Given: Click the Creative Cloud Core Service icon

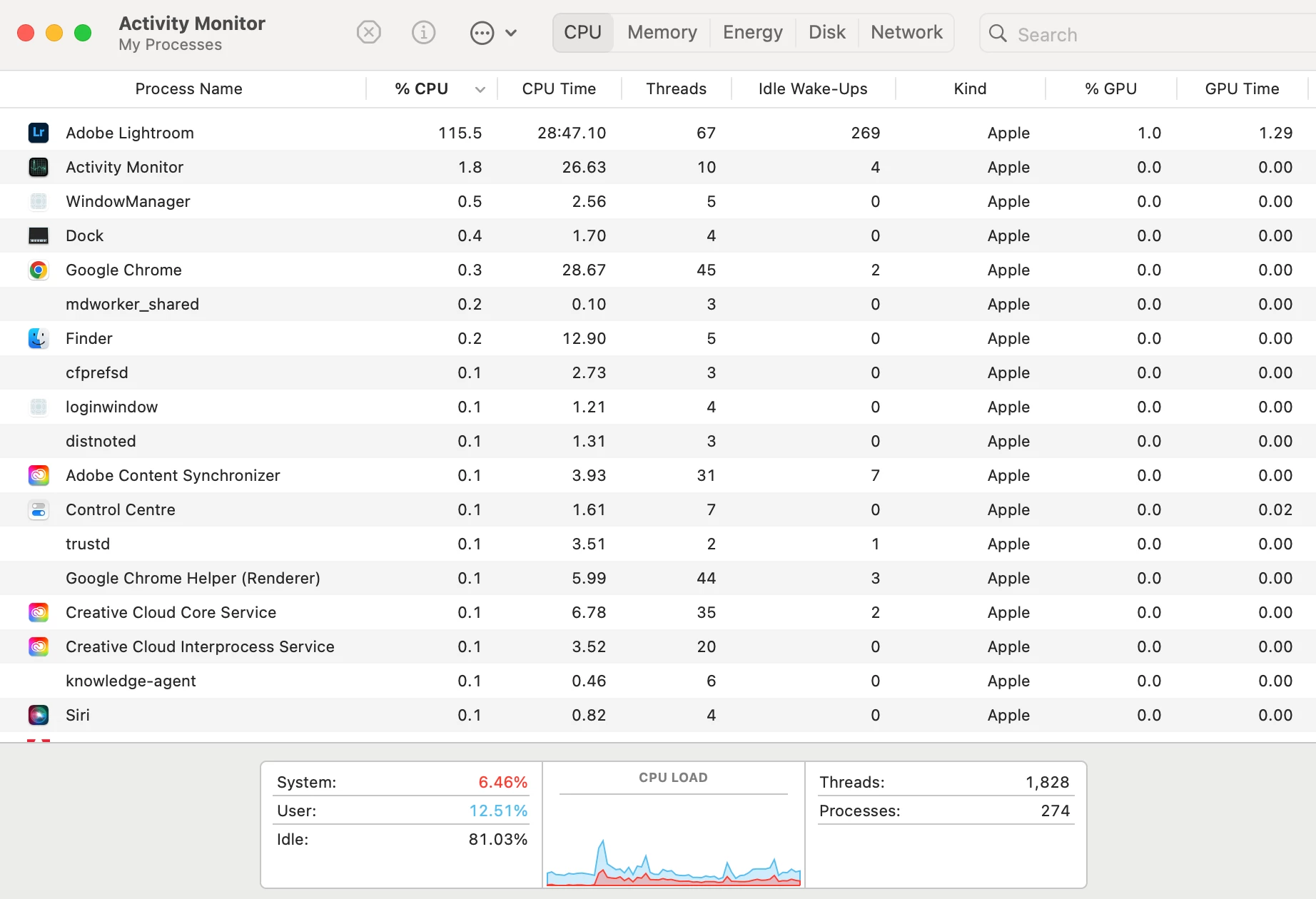Looking at the screenshot, I should coord(39,612).
